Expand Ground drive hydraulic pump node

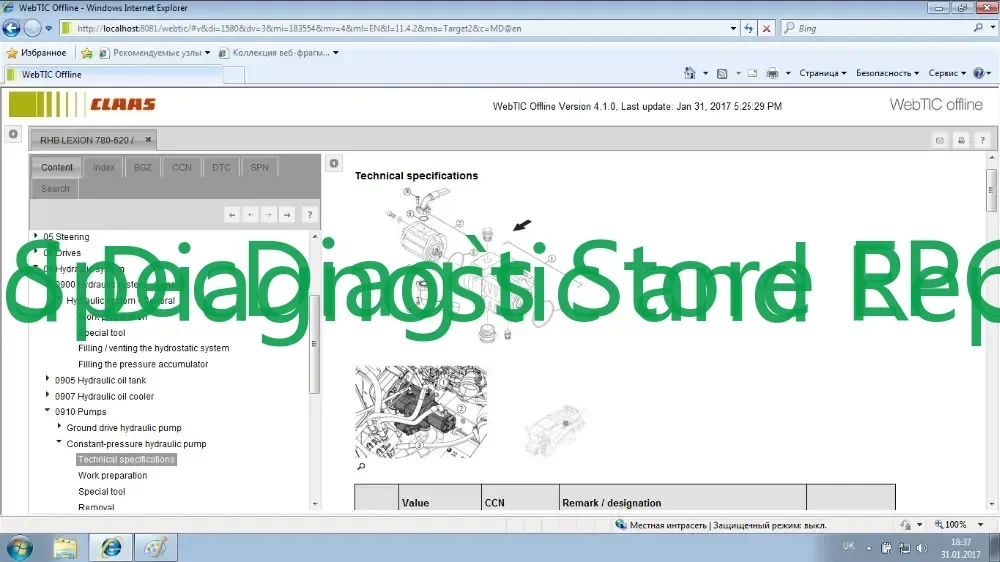[59, 426]
